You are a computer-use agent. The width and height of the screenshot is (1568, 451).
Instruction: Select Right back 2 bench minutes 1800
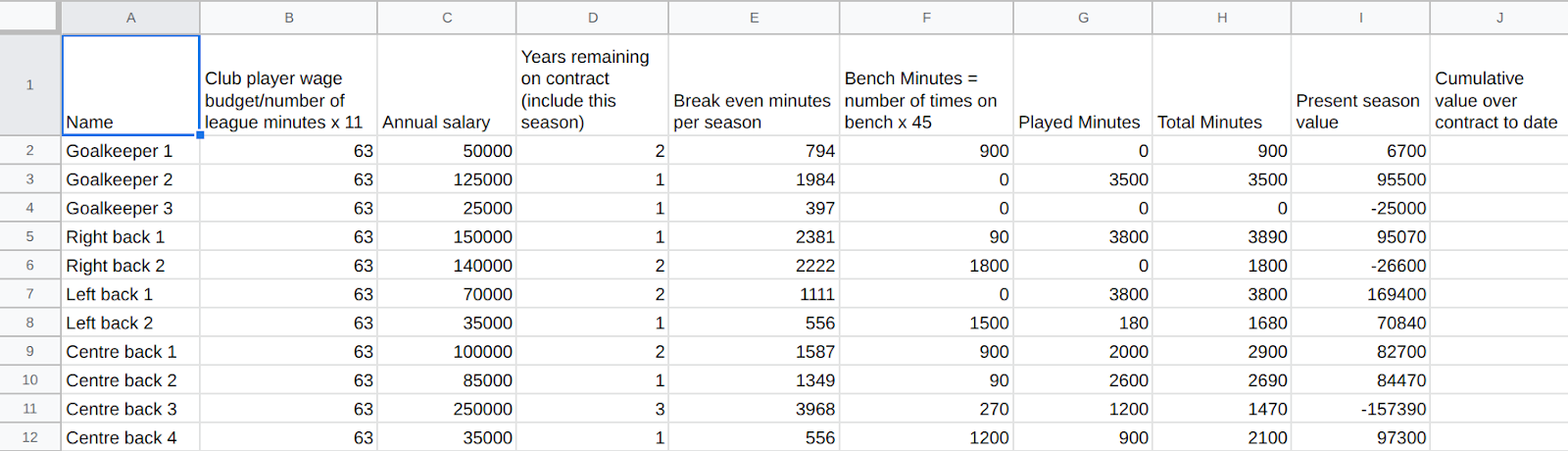(x=926, y=266)
